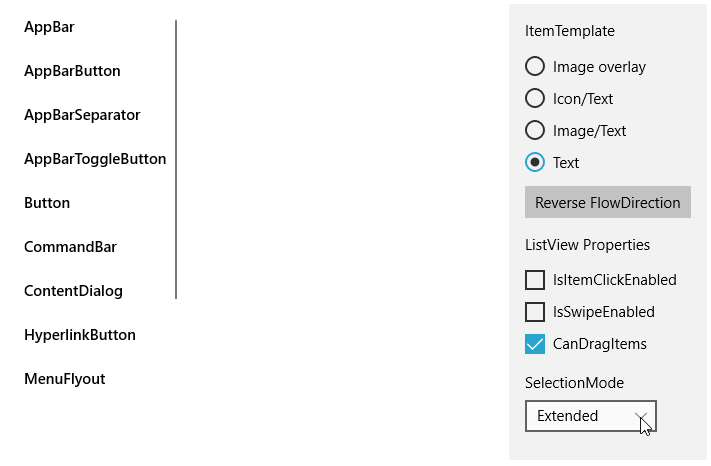
Task: Select ContentDialog in the list
Action: point(73,291)
